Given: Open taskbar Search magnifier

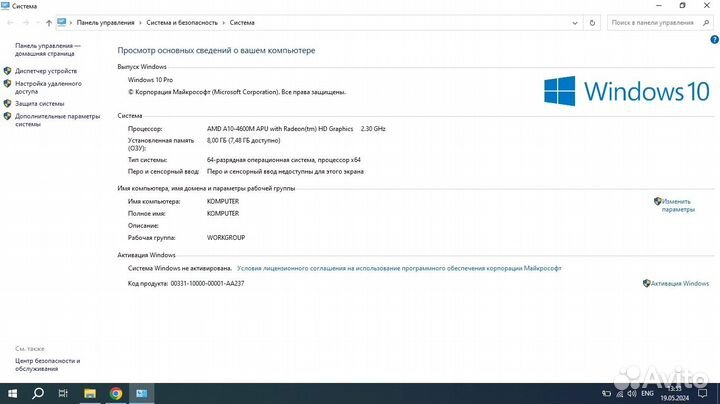Looking at the screenshot, I should pos(38,393).
